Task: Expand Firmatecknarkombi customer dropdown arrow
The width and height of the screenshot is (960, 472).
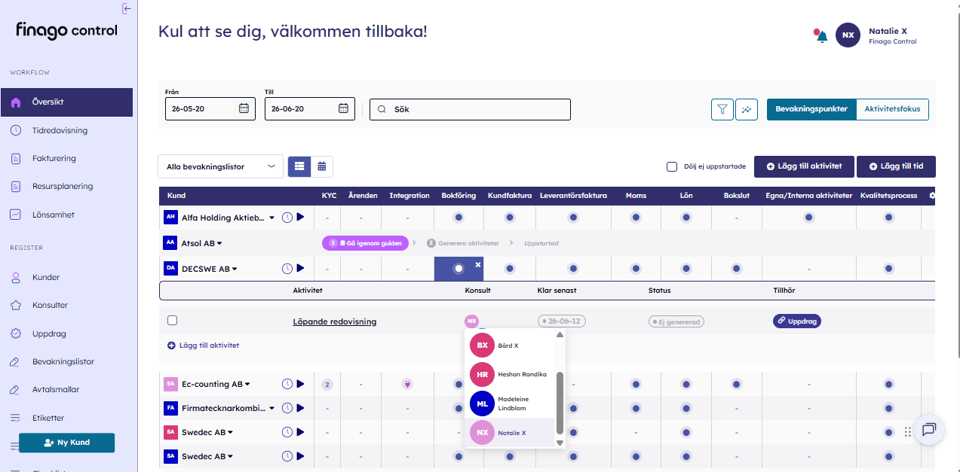Action: point(272,408)
